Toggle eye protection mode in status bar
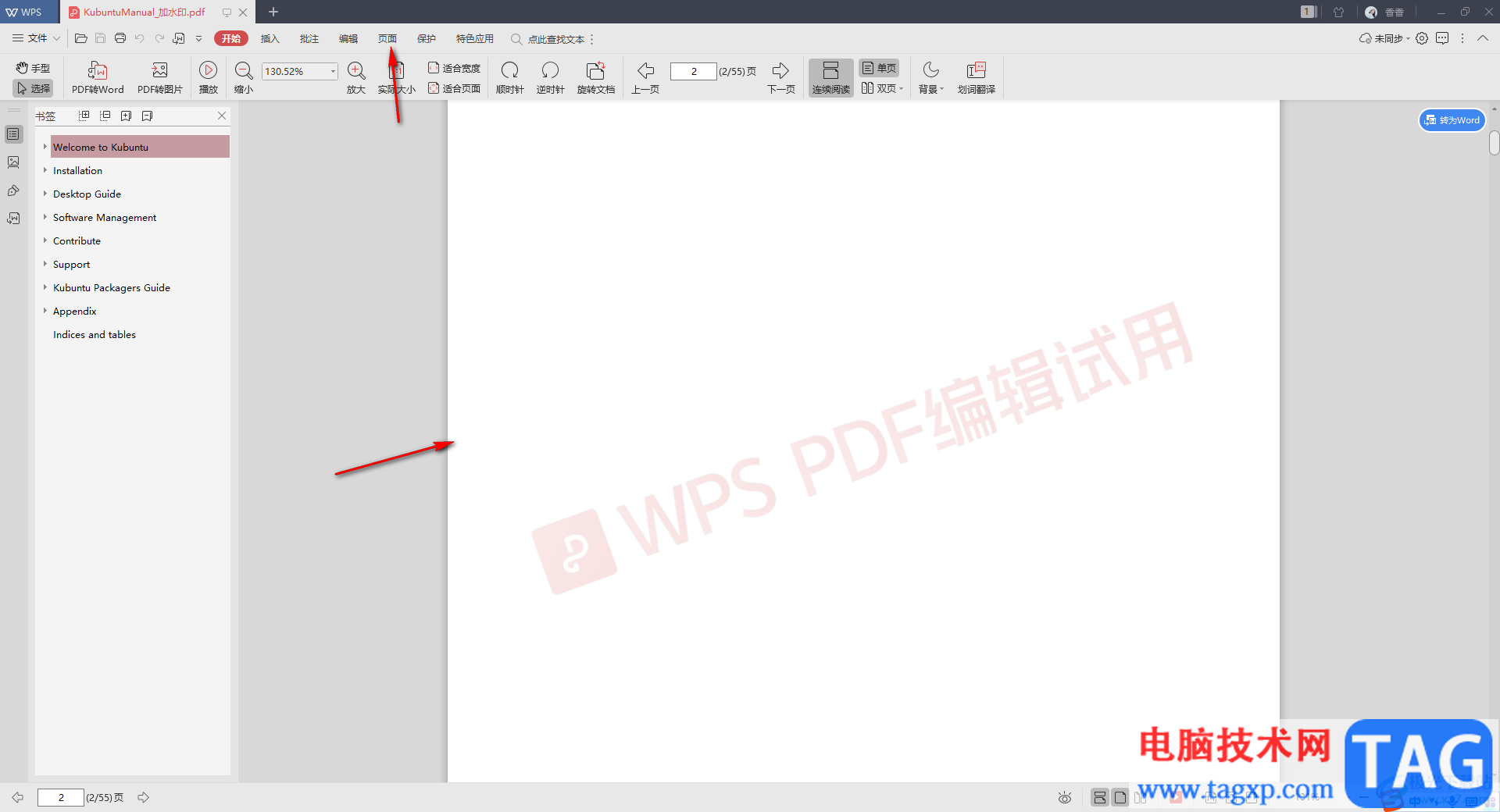 (1065, 797)
